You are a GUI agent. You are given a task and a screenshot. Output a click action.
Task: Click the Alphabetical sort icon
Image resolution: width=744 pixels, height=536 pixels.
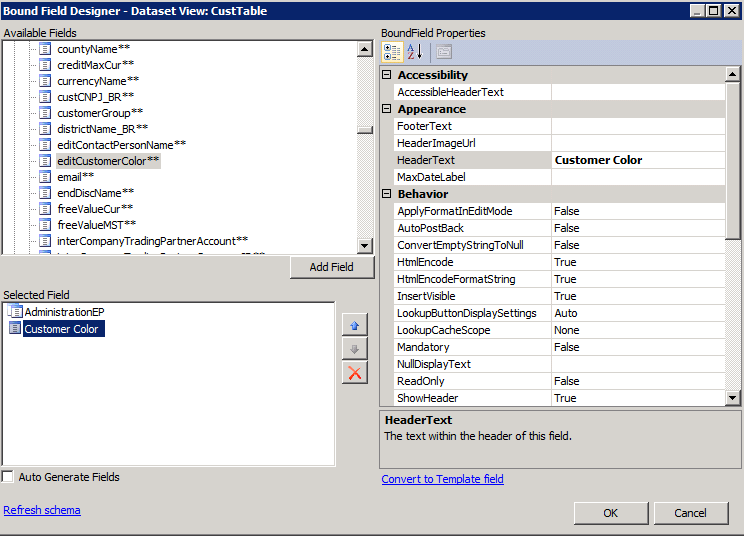coord(416,52)
